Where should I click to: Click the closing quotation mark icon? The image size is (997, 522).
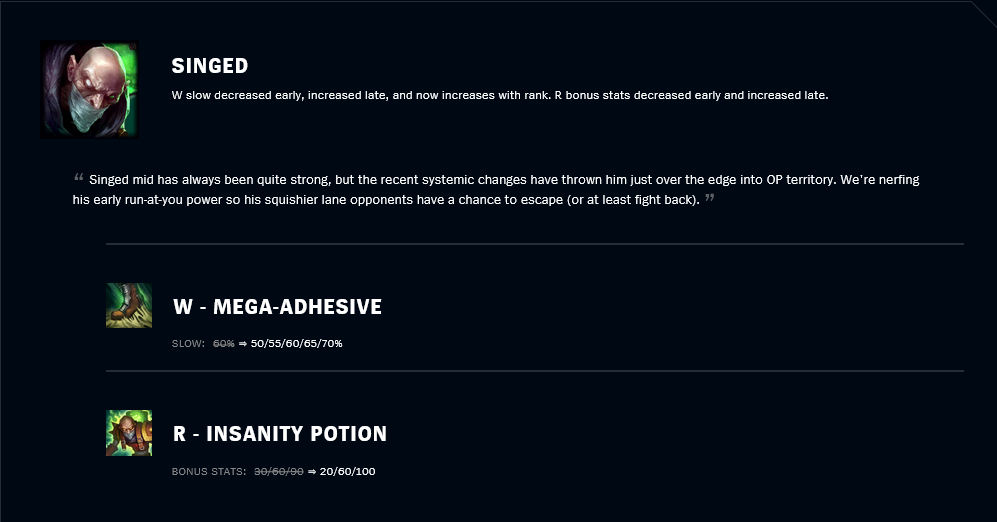click(x=710, y=197)
